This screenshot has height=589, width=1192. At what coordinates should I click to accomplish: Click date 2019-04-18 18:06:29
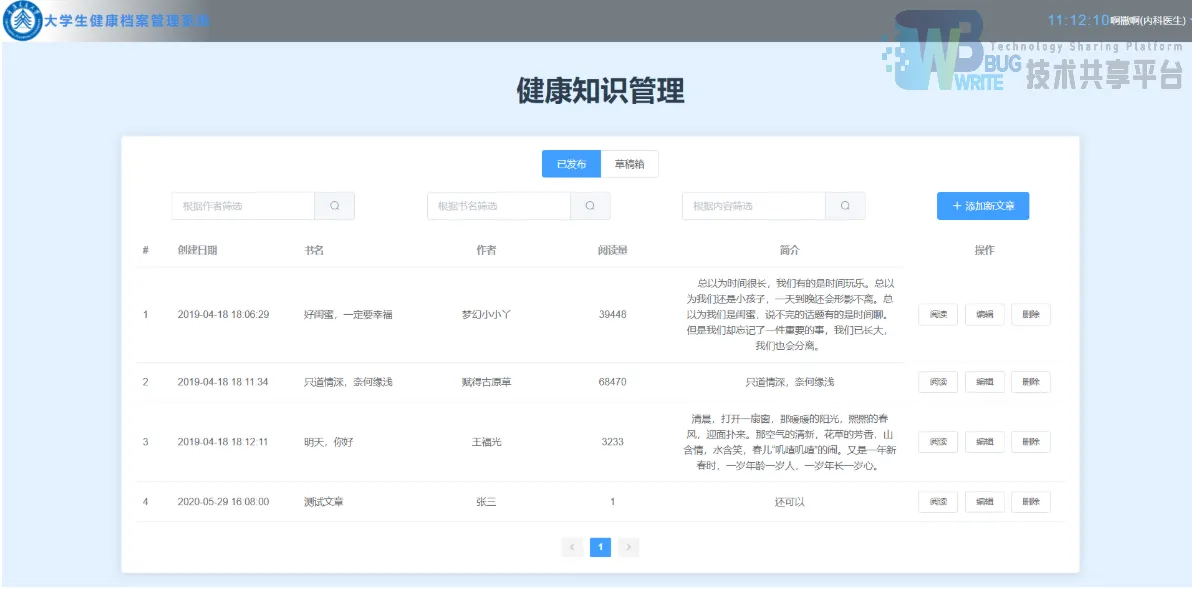pyautogui.click(x=224, y=315)
